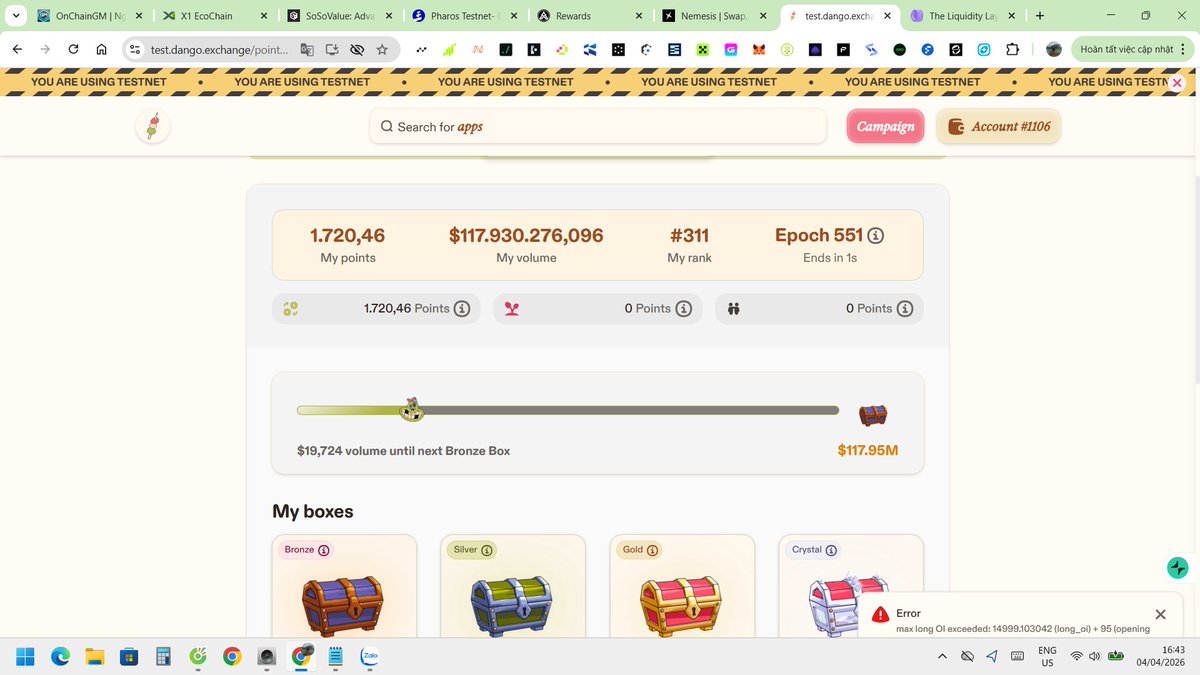Switch to the Pharos Testnet tab

465,16
